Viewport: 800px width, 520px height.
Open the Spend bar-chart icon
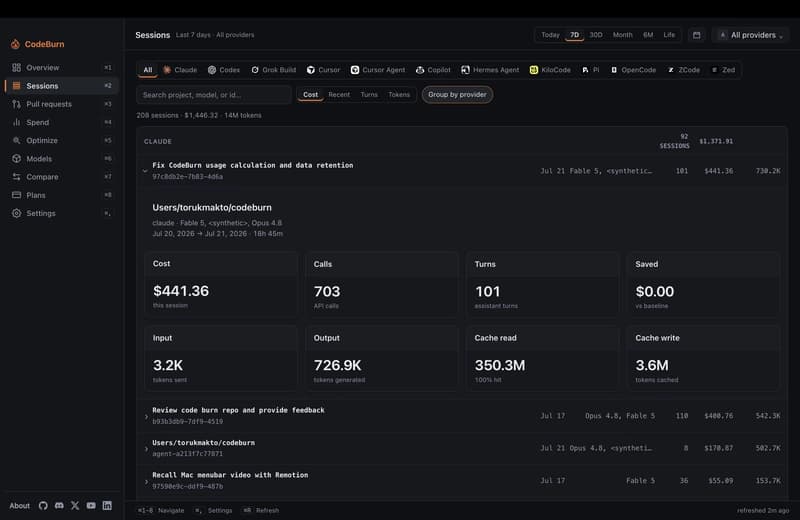(x=16, y=122)
